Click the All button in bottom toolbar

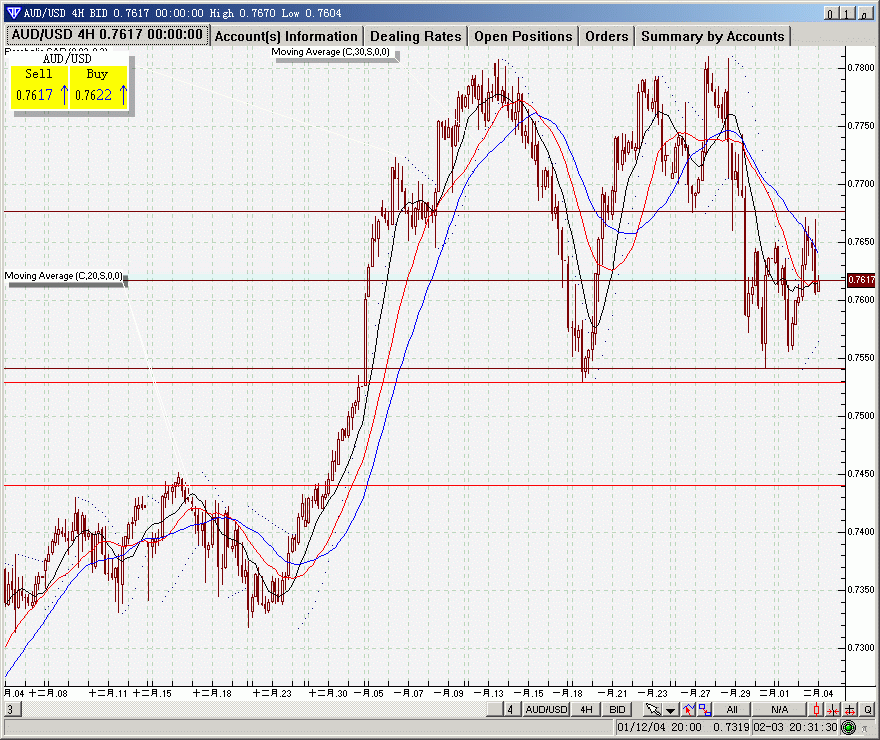(x=732, y=710)
